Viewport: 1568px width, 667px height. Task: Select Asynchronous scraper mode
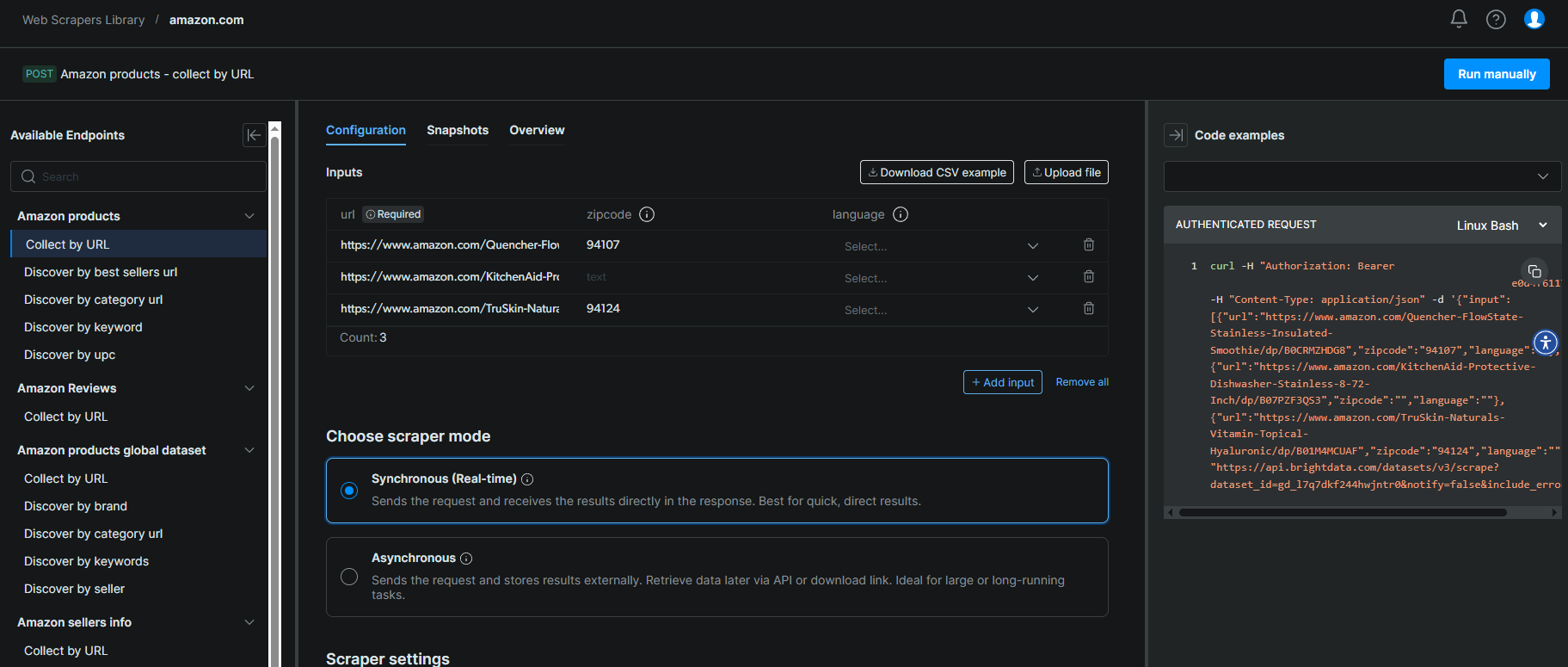pyautogui.click(x=349, y=577)
